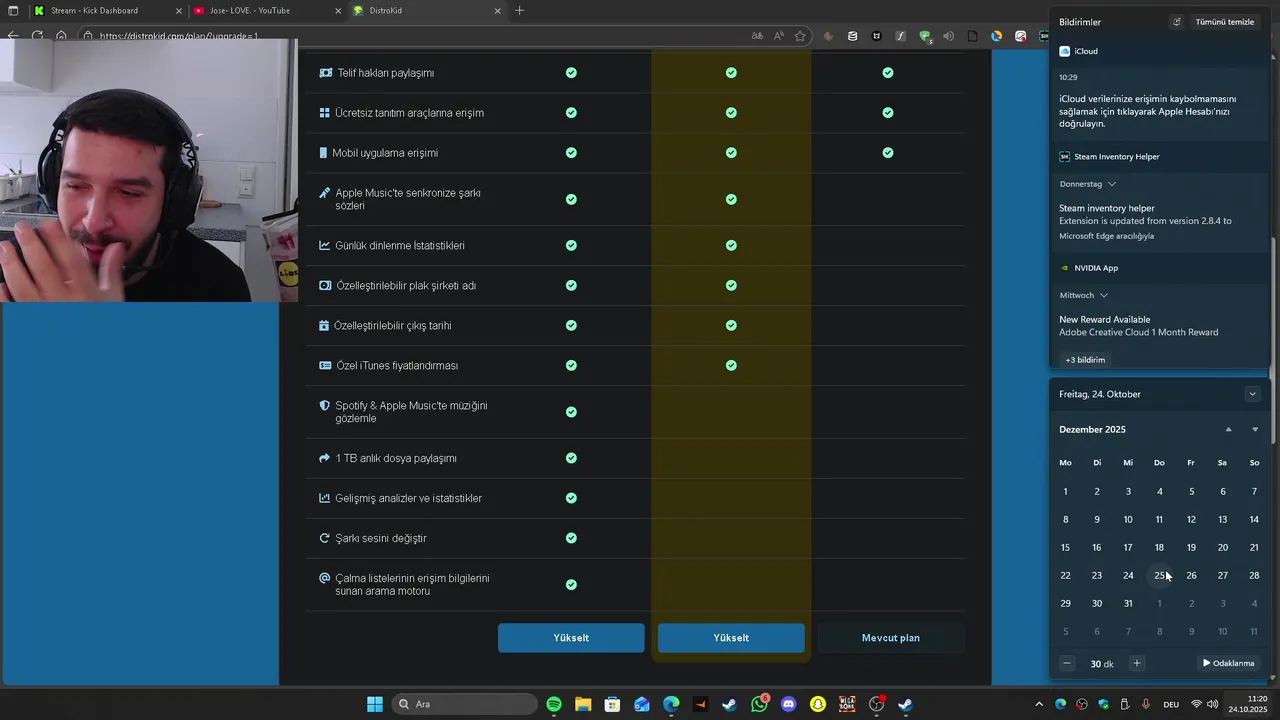Click chart icon beside Günlük dinlenme istatistikleri

(x=324, y=245)
